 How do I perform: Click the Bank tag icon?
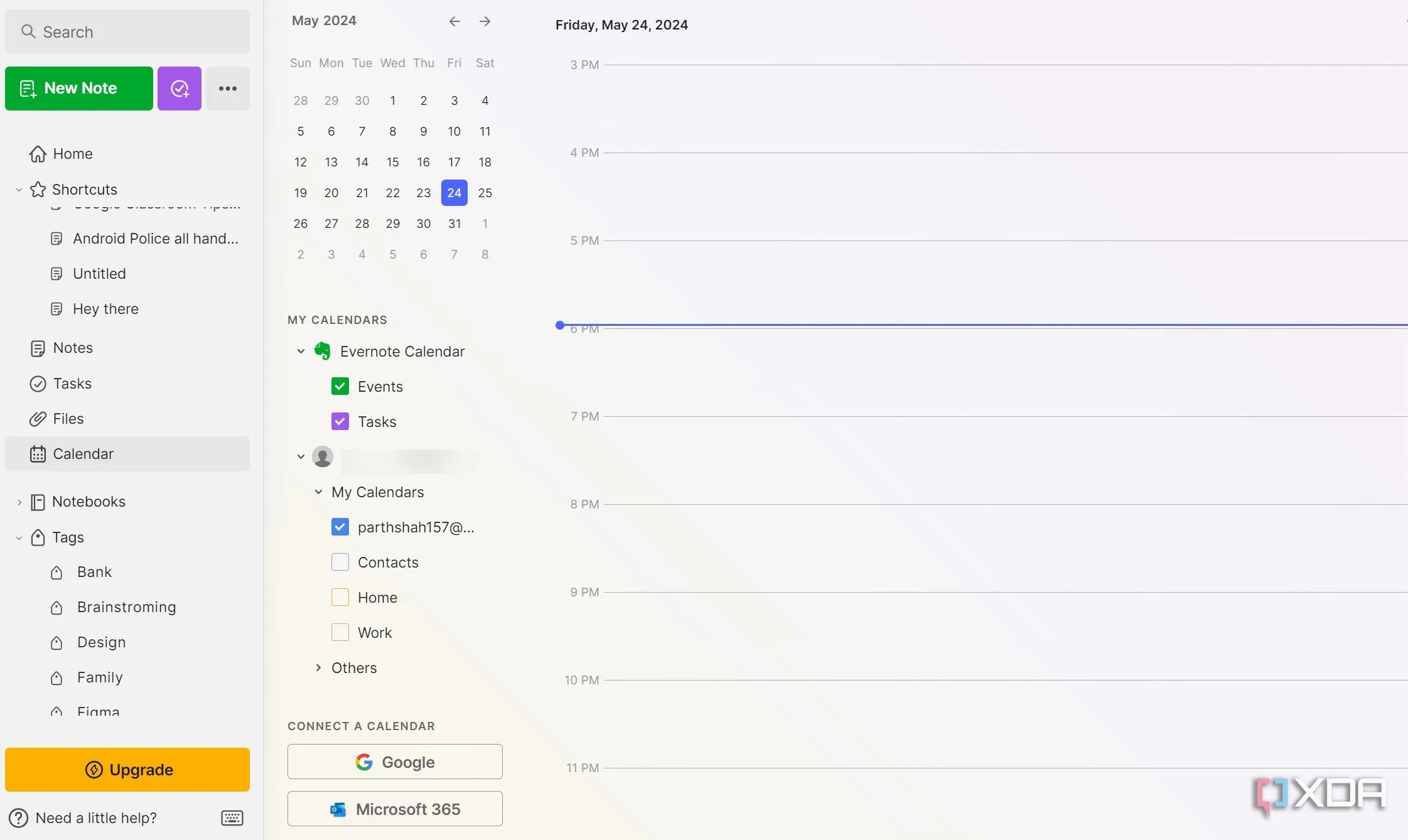point(56,573)
